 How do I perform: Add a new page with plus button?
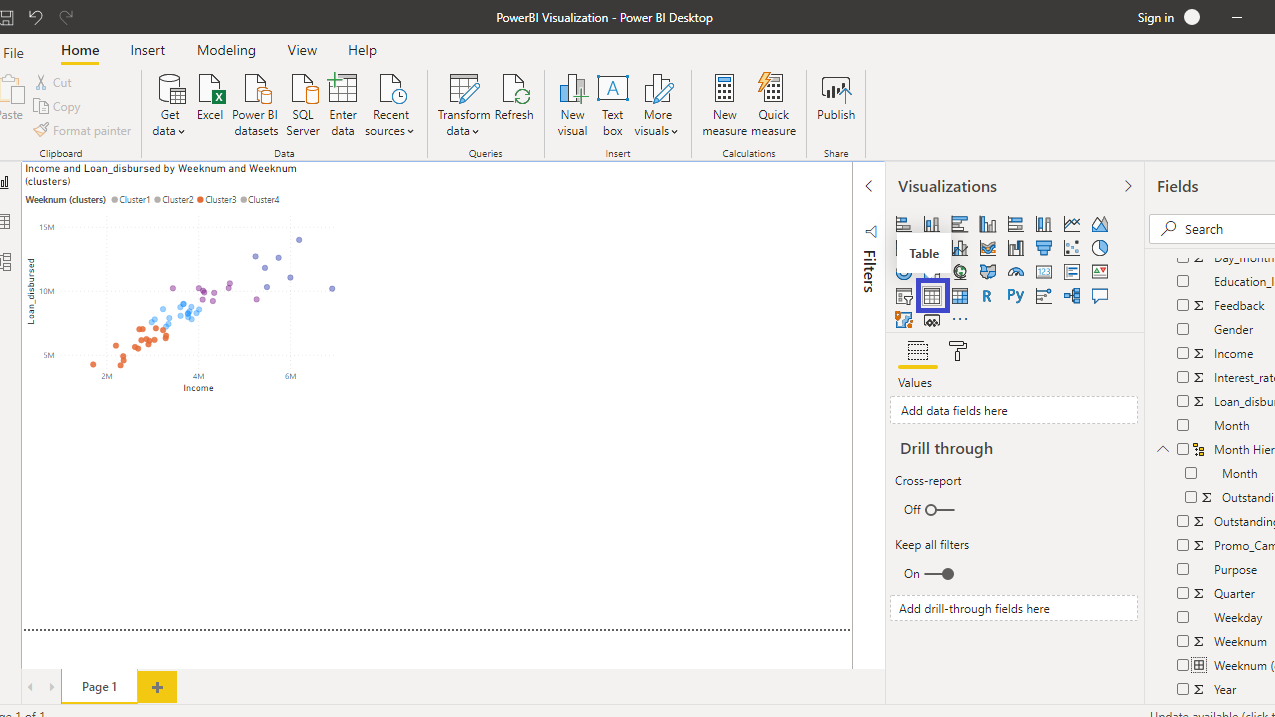pos(157,687)
